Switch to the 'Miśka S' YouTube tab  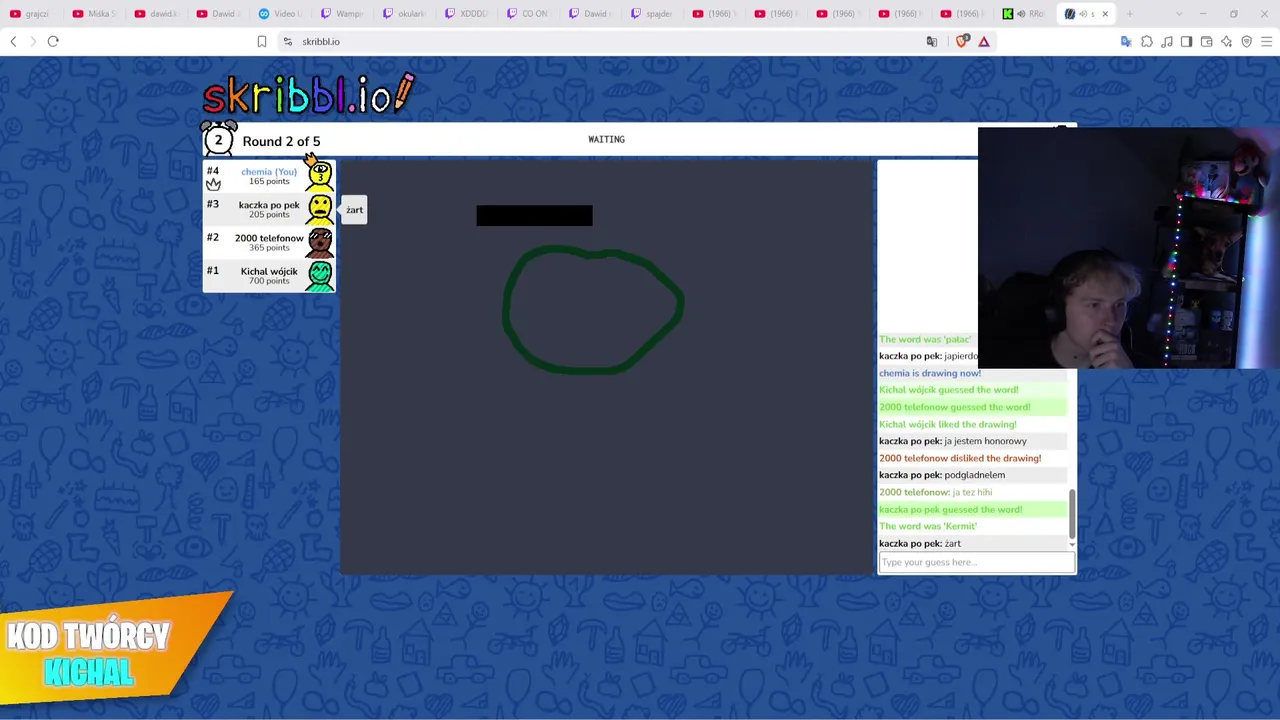pos(94,14)
